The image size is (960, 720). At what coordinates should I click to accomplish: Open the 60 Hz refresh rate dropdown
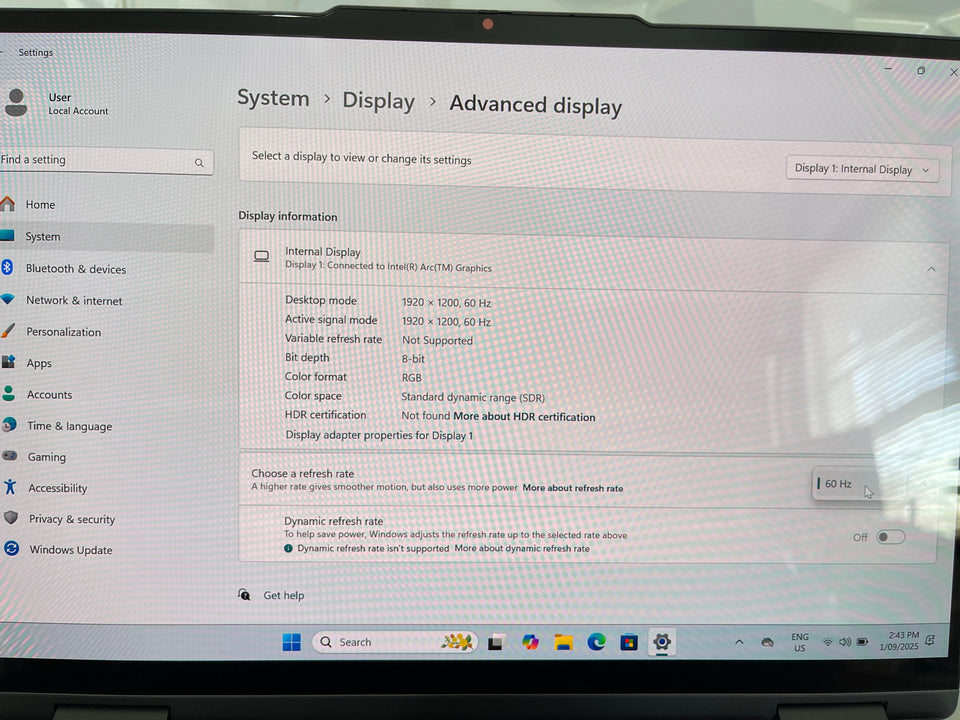[857, 483]
